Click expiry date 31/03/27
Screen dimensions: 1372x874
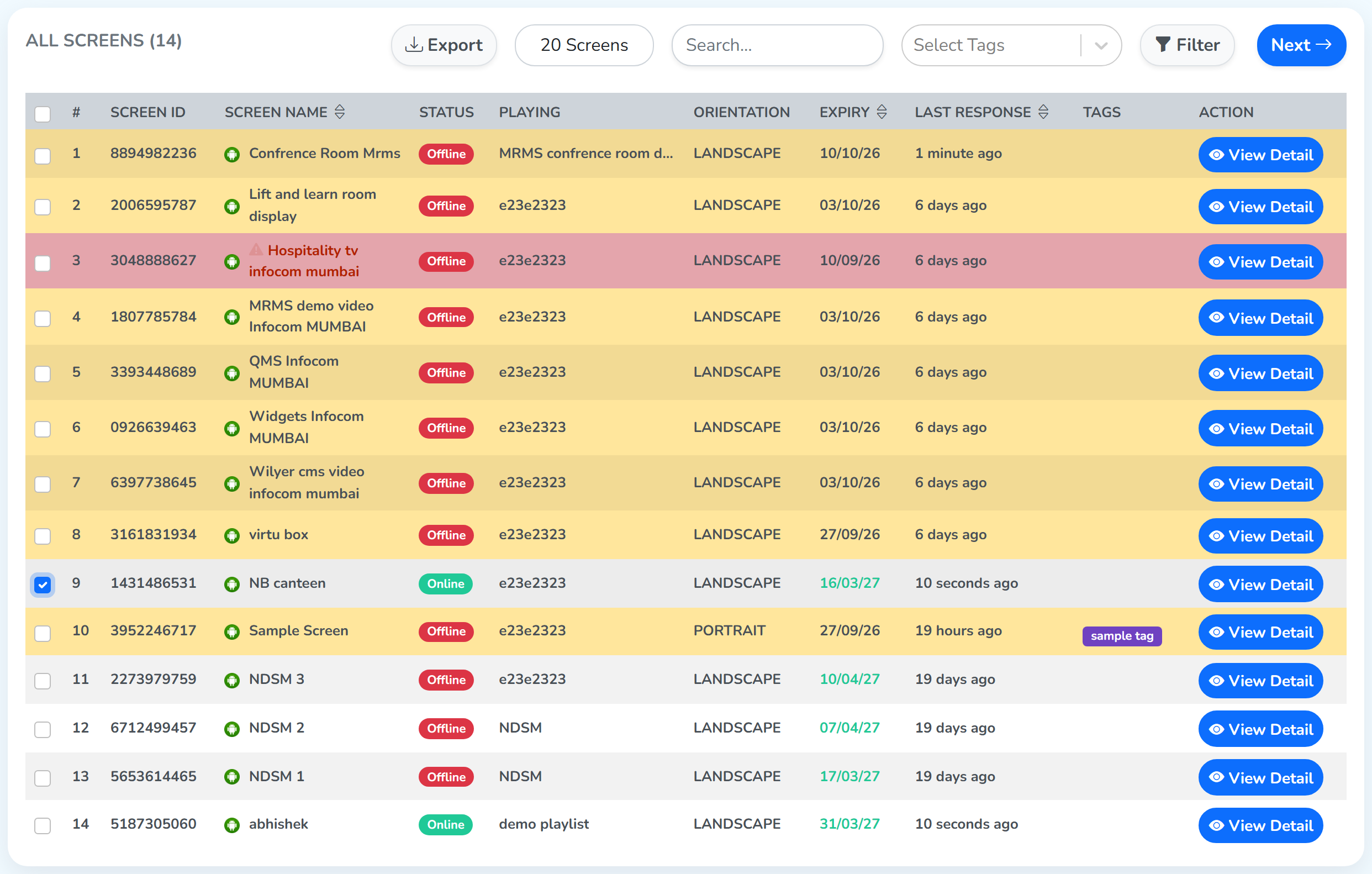849,824
